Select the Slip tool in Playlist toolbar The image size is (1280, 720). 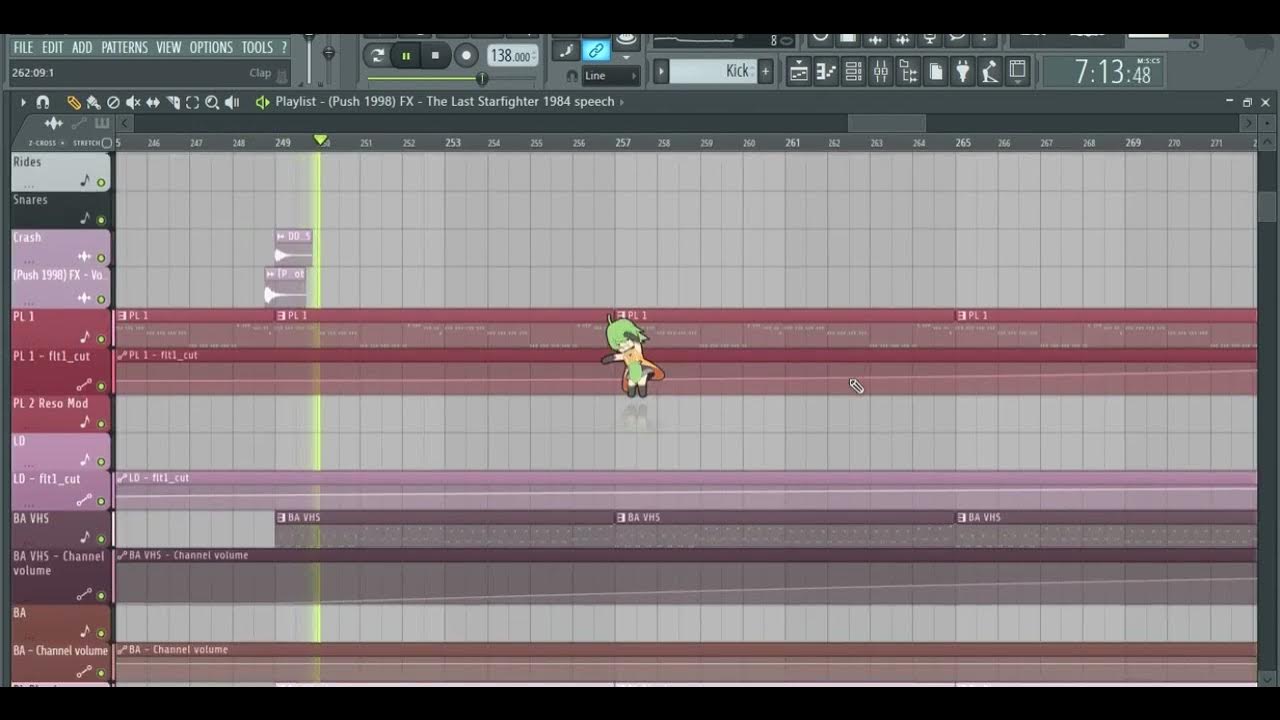coord(153,102)
